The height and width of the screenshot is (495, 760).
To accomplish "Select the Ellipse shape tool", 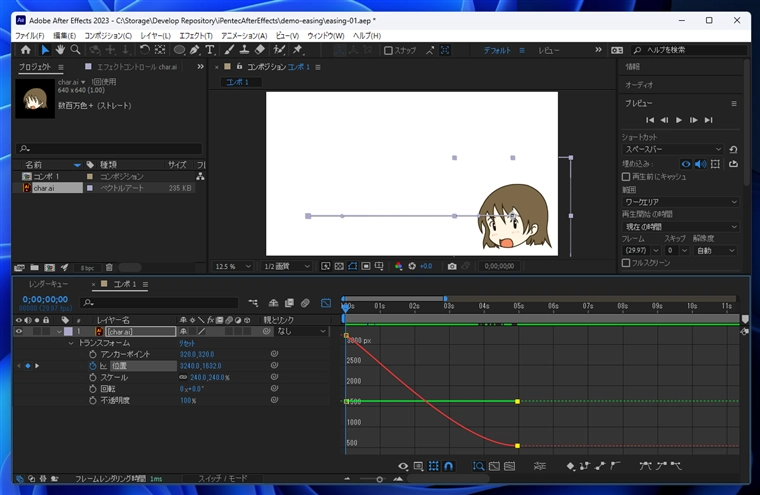I will [179, 49].
